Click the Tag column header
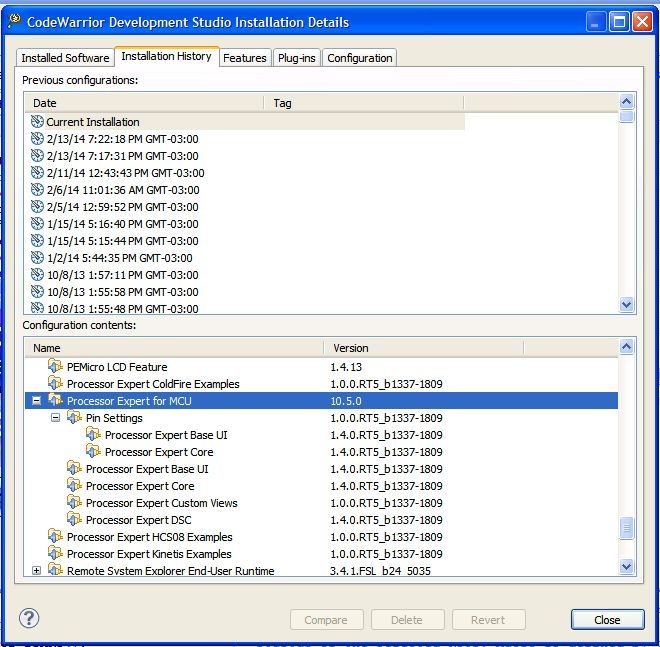Image resolution: width=660 pixels, height=647 pixels. click(364, 103)
